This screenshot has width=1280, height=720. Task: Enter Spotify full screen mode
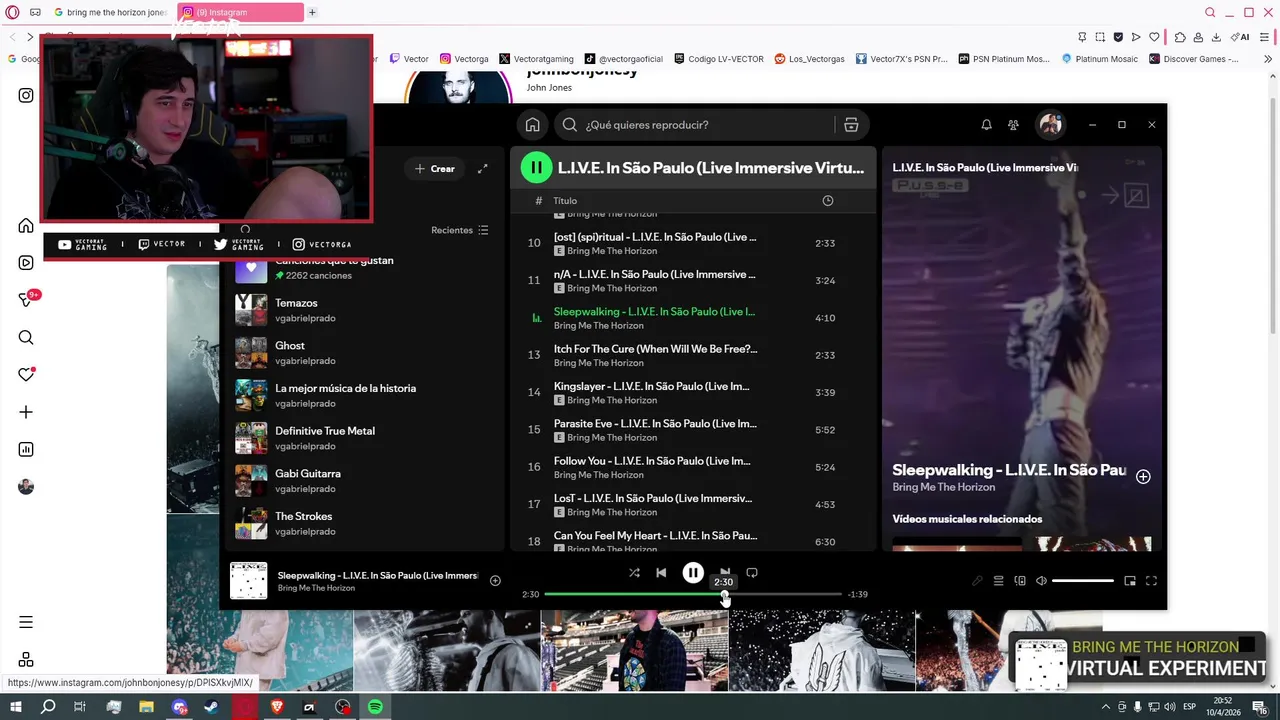coord(1151,581)
